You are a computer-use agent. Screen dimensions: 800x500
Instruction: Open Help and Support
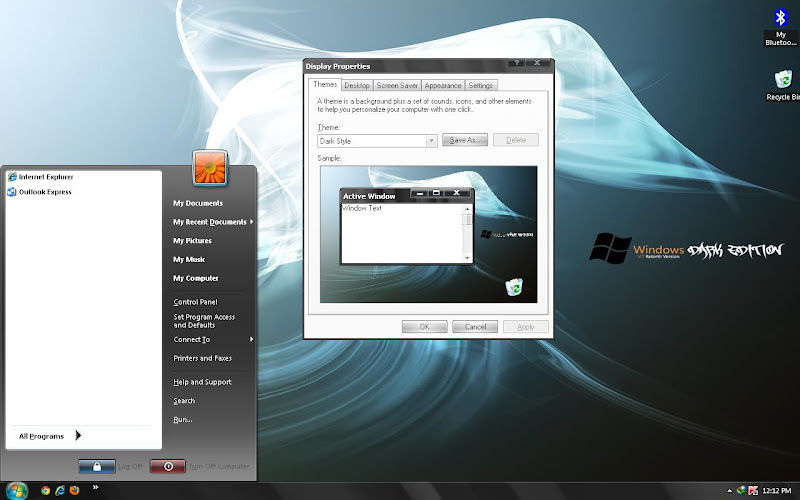pyautogui.click(x=203, y=382)
